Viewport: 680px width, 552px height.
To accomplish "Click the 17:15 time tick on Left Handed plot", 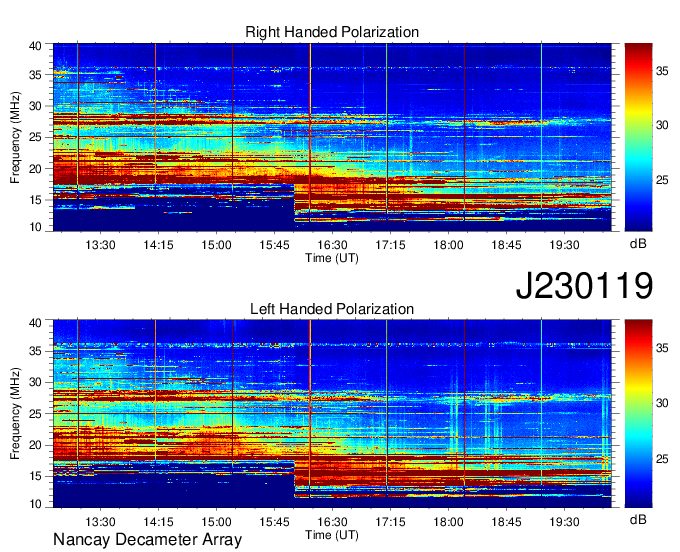I will tap(390, 522).
